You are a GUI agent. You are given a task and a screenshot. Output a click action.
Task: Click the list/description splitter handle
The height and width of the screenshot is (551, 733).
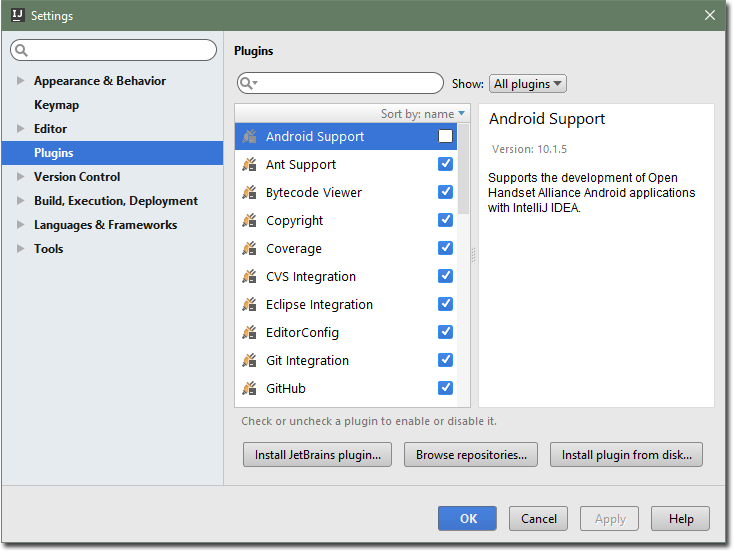point(474,255)
